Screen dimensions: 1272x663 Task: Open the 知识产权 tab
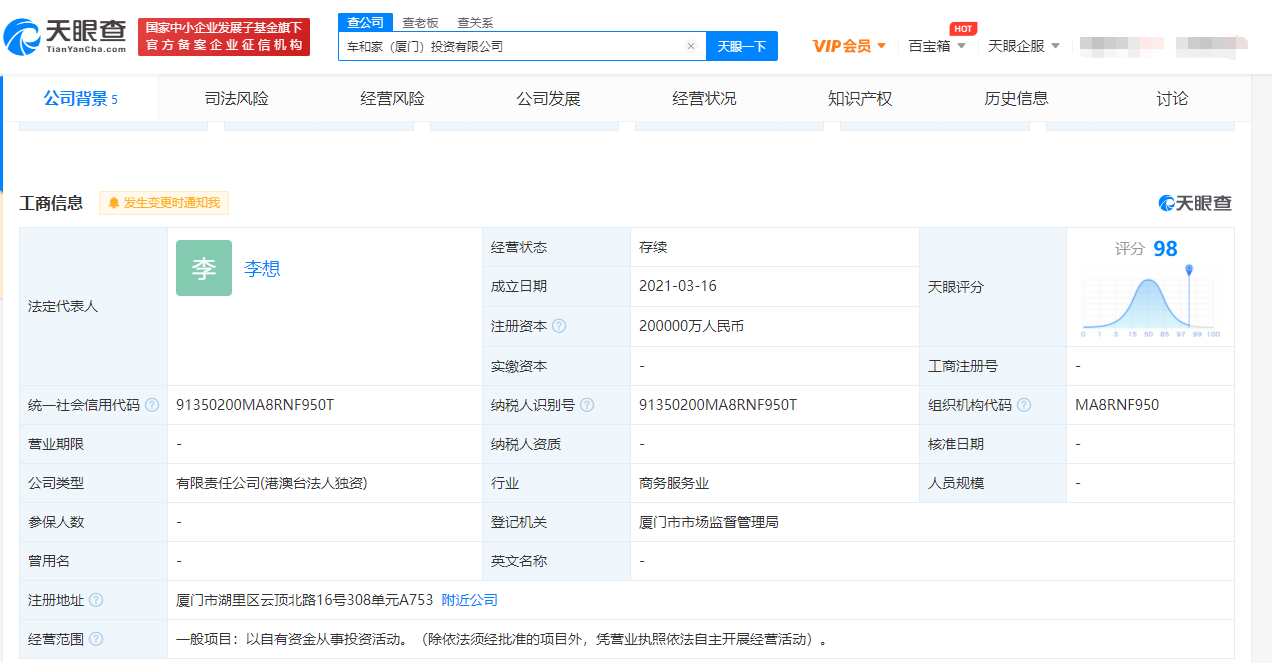pos(860,98)
